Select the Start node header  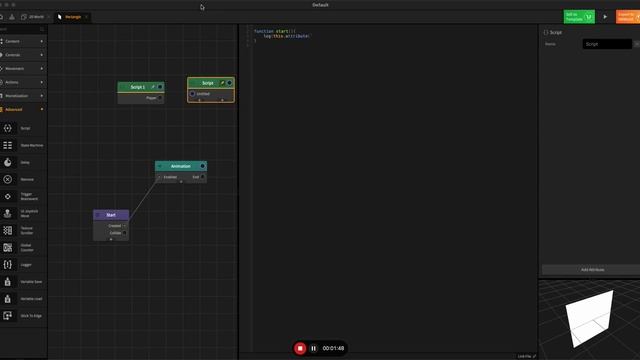click(111, 215)
